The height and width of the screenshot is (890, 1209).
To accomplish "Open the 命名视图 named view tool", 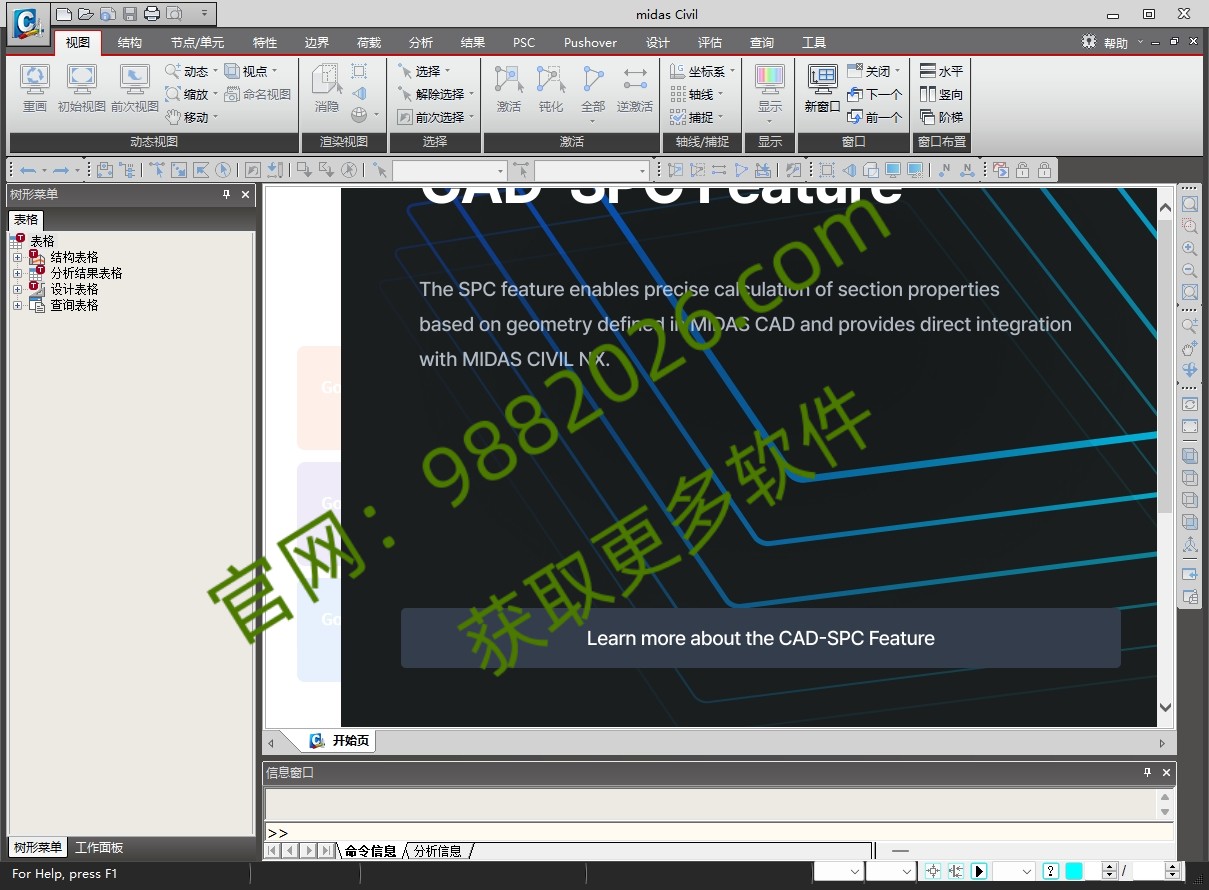I will (258, 94).
